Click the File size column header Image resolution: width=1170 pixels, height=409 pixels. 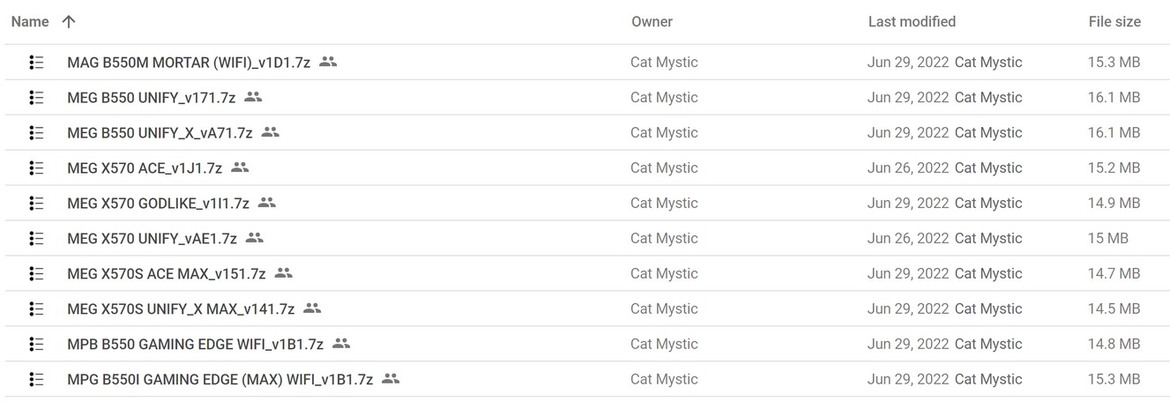1115,22
